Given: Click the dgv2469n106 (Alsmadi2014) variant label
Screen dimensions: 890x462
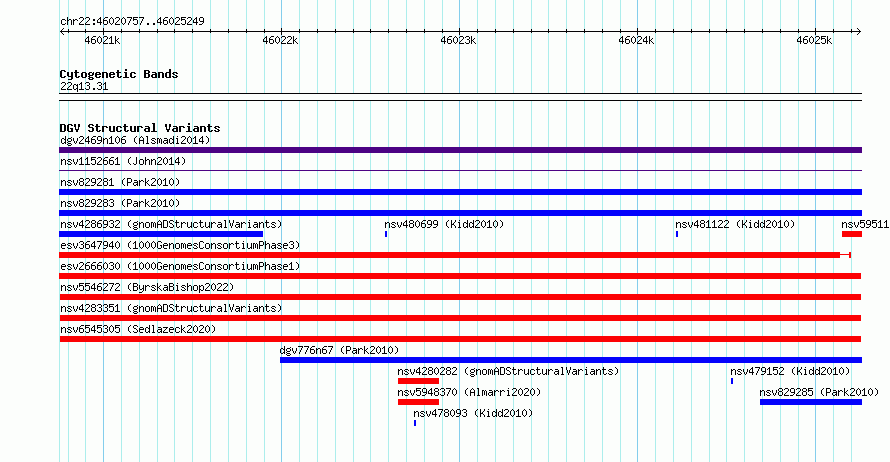Looking at the screenshot, I should 135,140.
